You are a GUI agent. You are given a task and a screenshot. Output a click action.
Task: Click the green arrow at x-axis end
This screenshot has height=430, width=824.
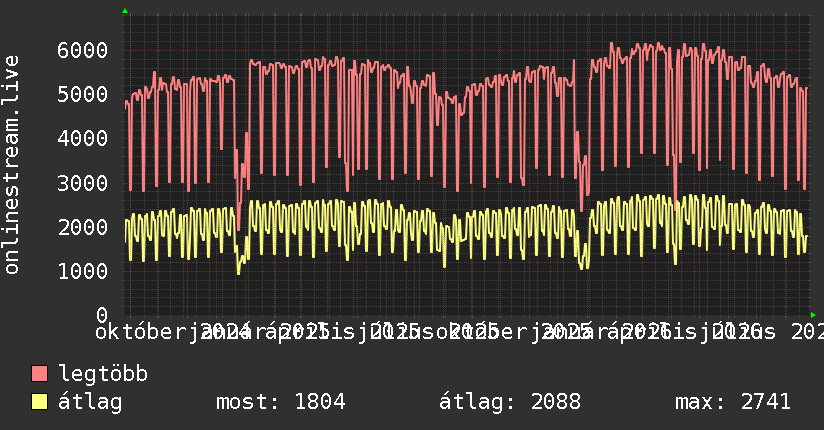813,315
